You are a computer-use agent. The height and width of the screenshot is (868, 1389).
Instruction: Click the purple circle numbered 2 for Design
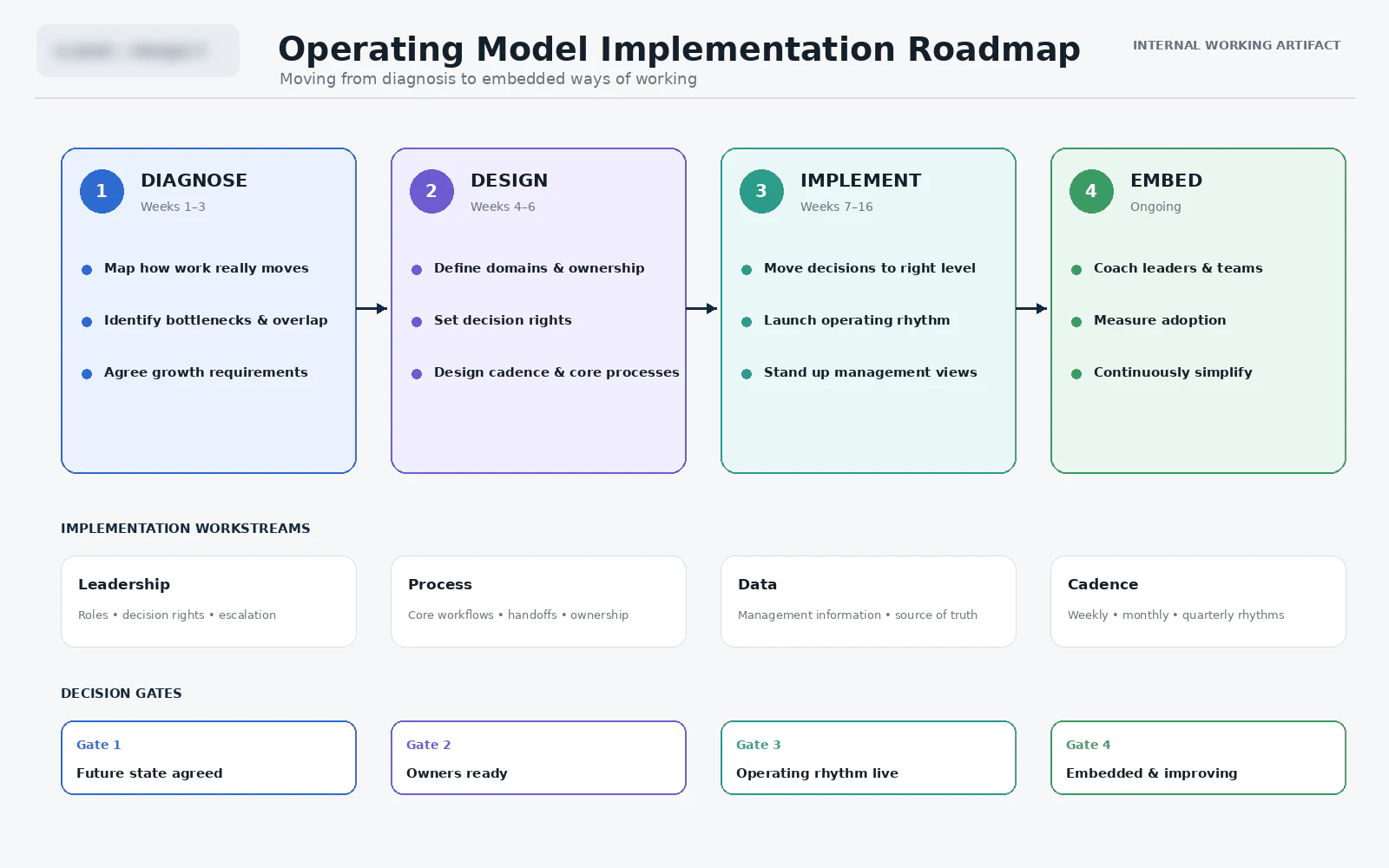[431, 191]
